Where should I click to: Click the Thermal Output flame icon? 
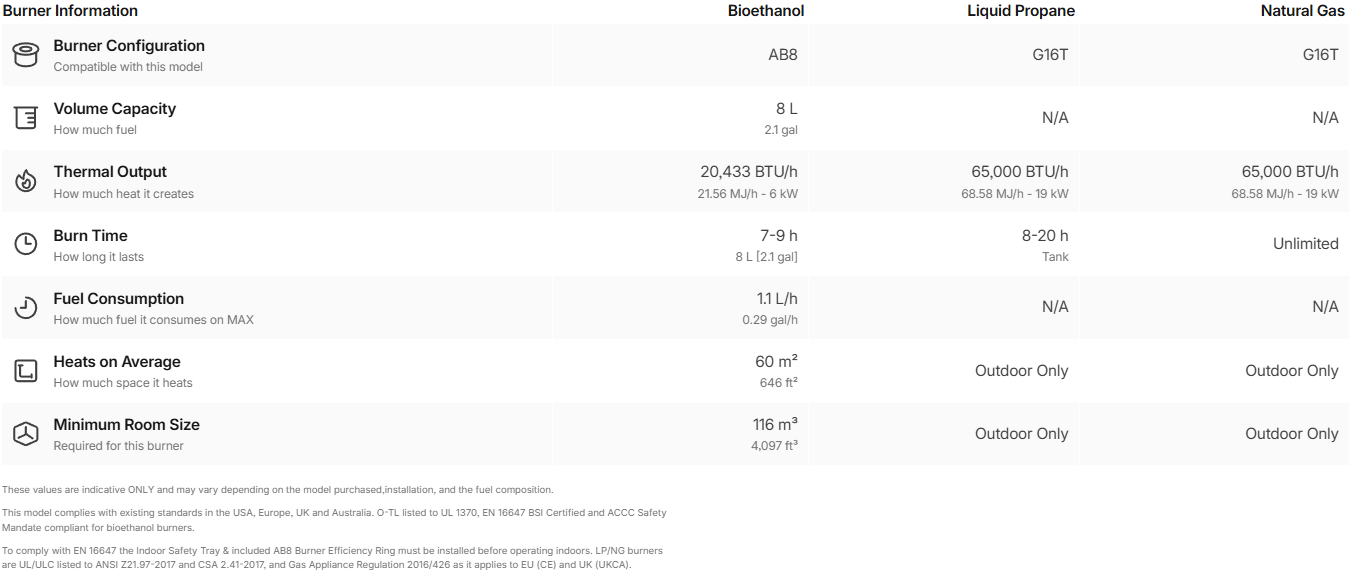coord(25,181)
